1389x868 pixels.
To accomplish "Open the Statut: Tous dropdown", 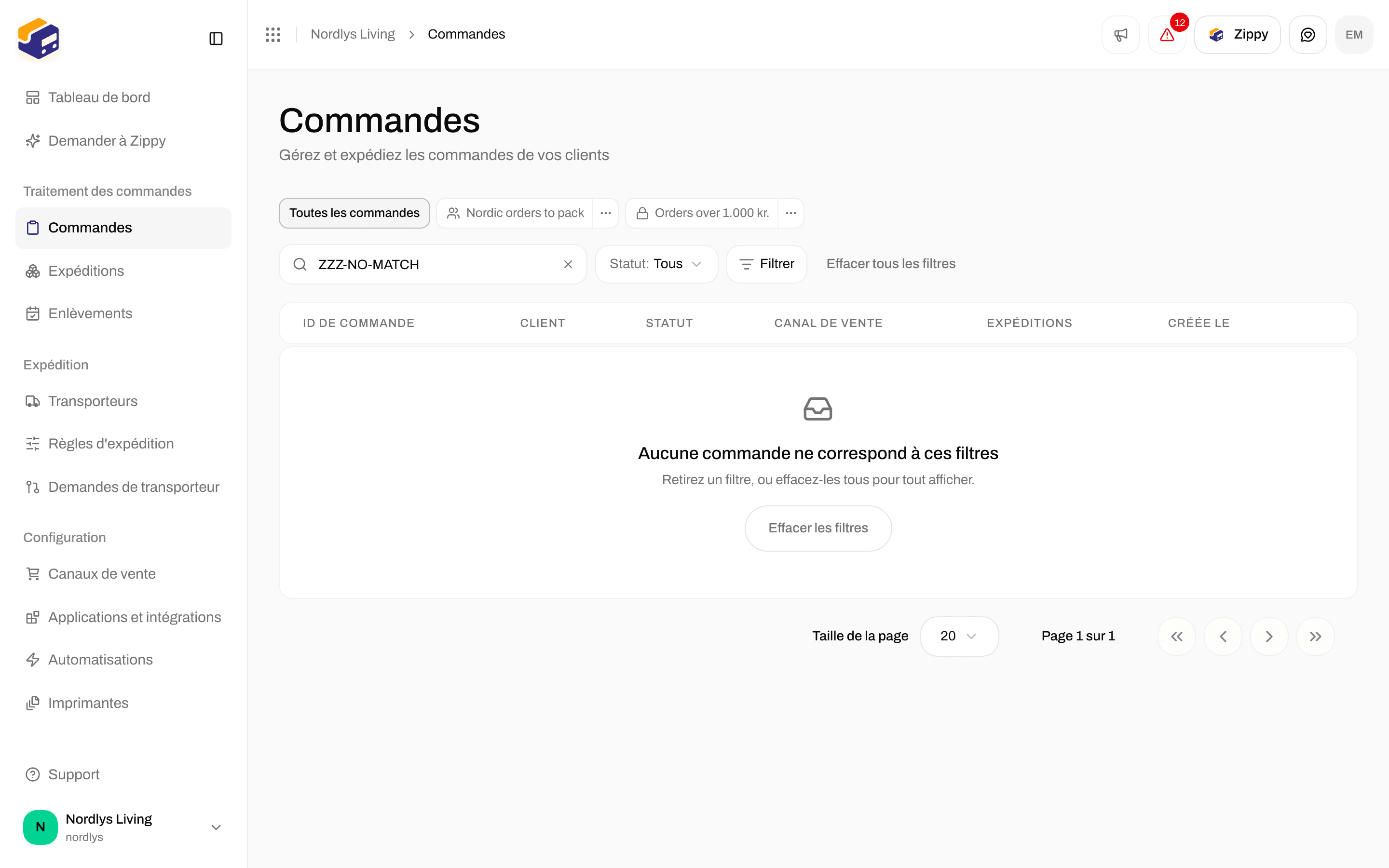I will tap(656, 264).
